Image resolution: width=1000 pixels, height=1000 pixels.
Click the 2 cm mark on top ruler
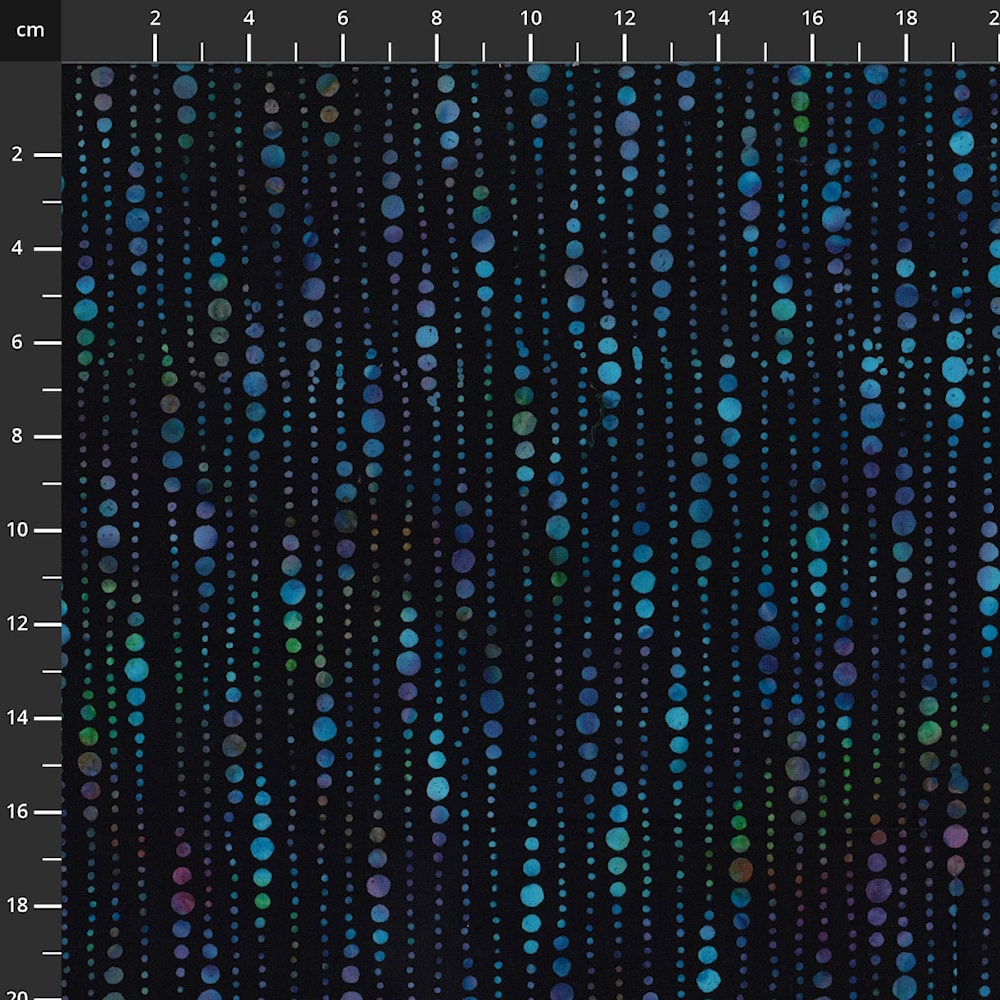155,46
